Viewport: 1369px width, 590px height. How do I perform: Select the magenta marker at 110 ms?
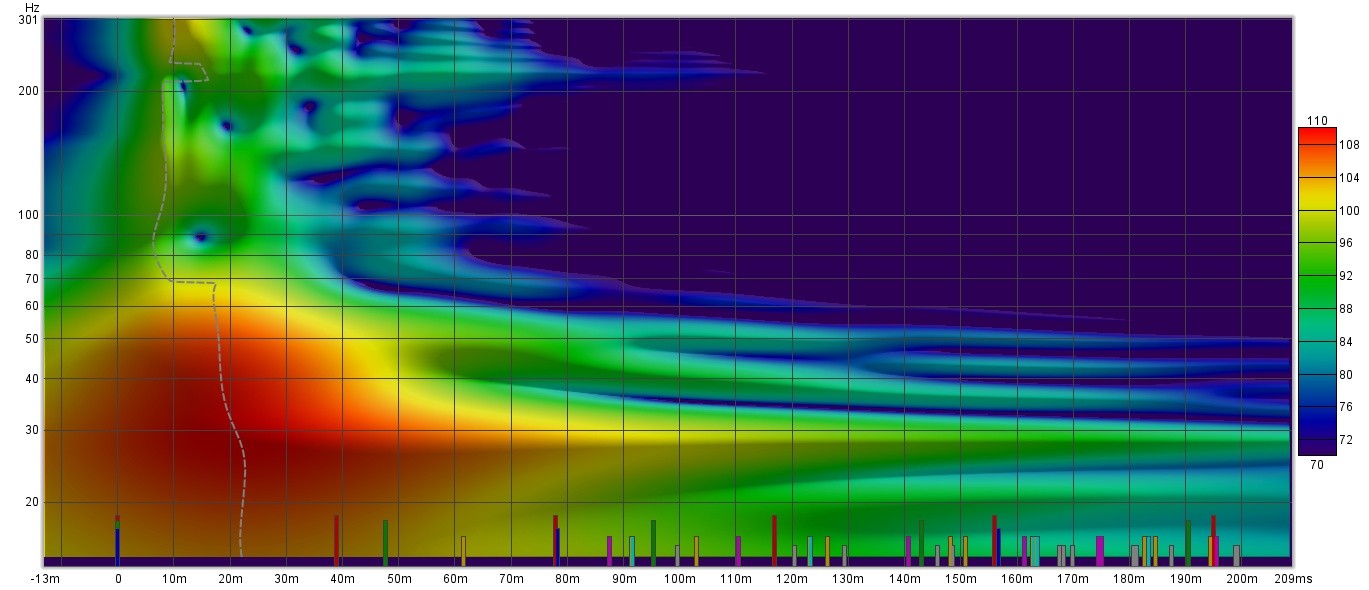pos(738,550)
